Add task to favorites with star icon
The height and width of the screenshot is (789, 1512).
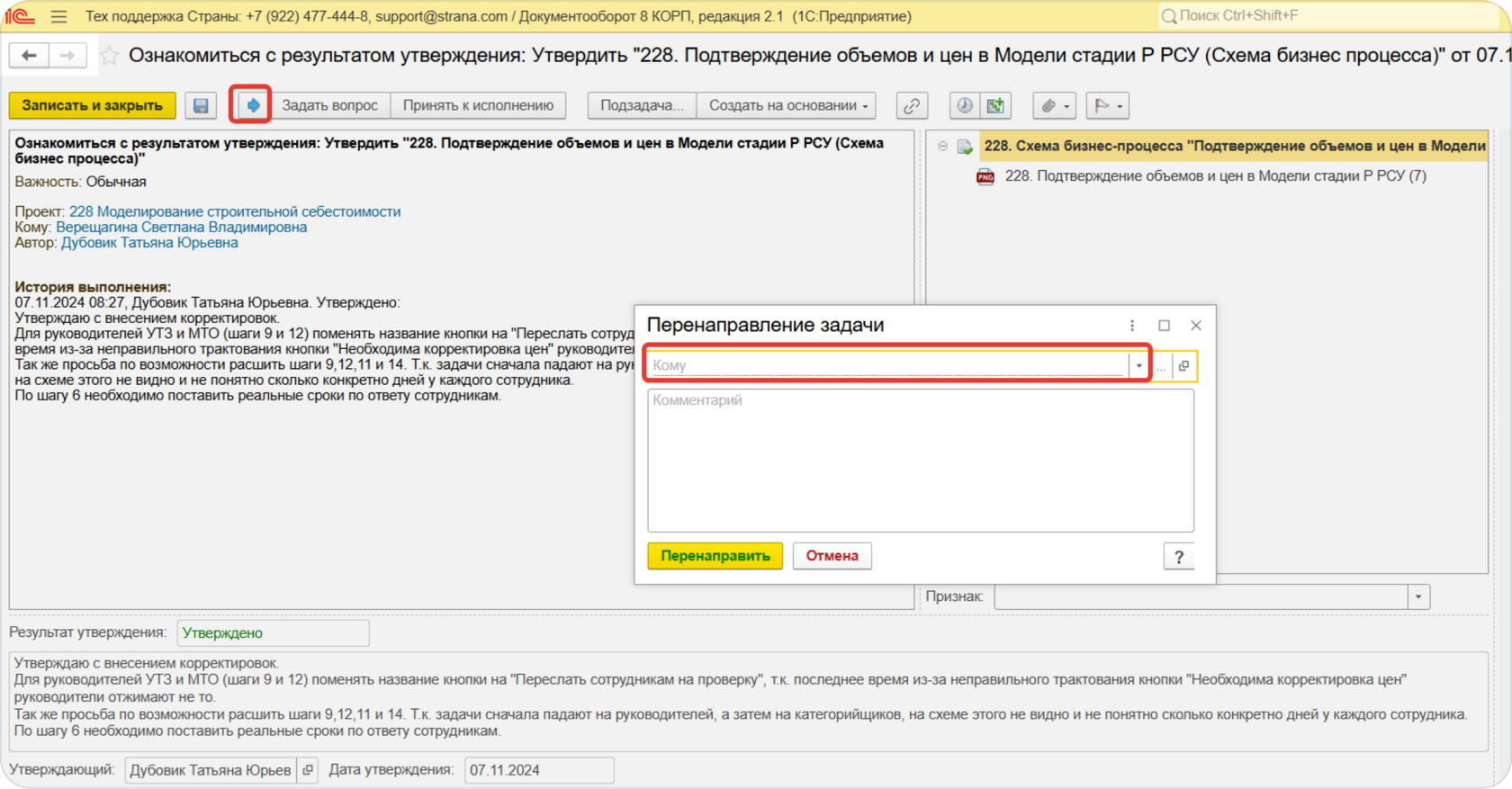point(109,56)
